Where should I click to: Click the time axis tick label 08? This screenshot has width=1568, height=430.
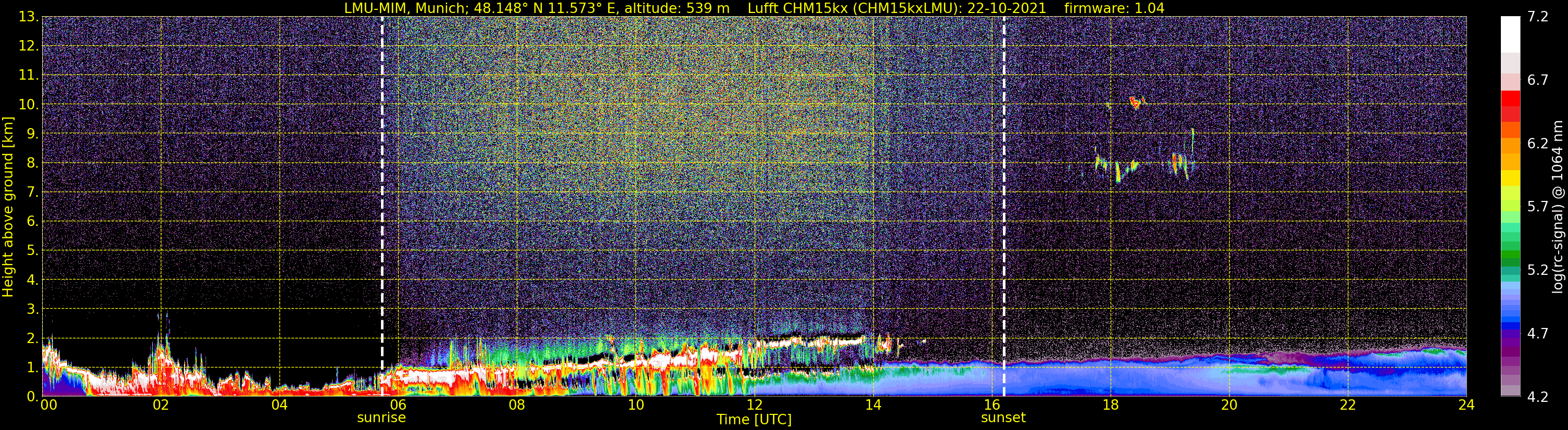pyautogui.click(x=517, y=406)
